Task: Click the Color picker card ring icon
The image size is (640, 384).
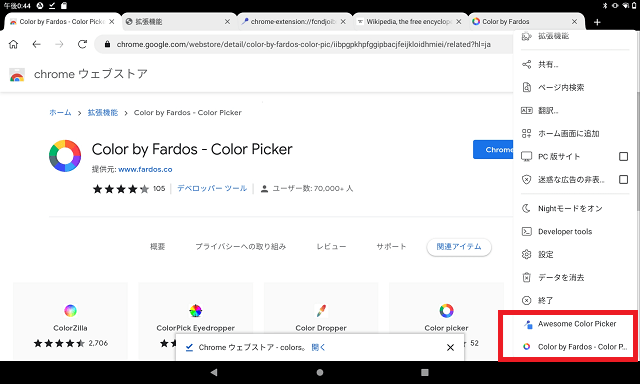Action: tap(446, 311)
